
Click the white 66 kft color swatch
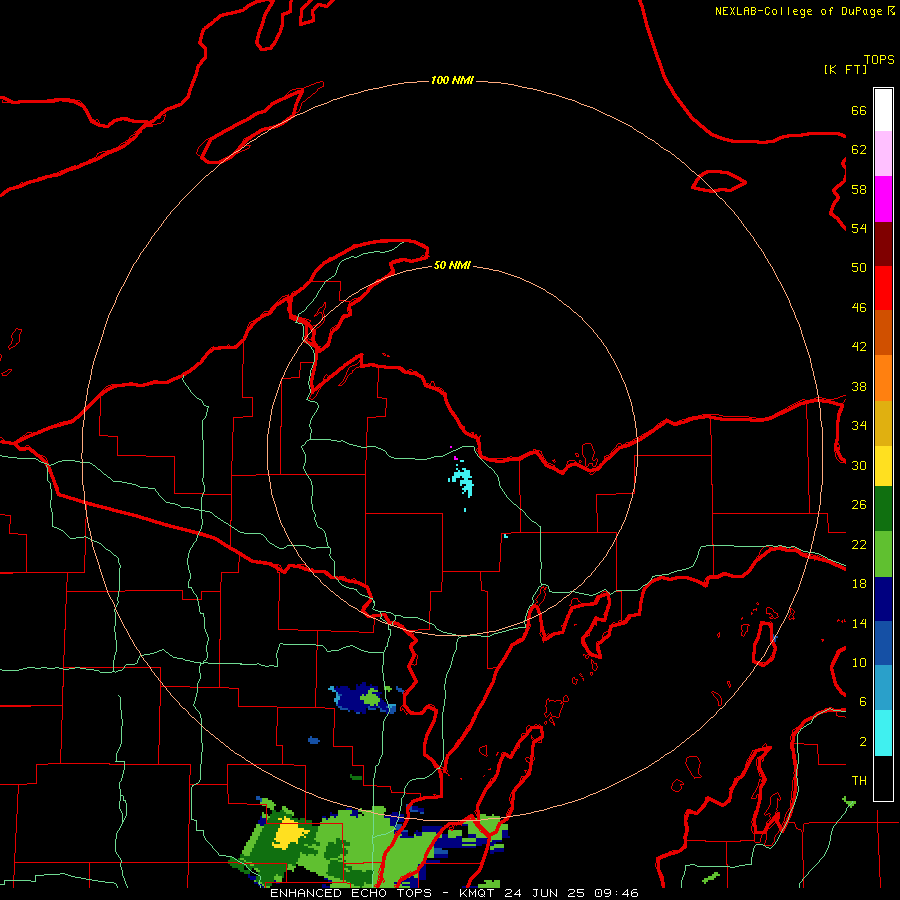pyautogui.click(x=883, y=110)
